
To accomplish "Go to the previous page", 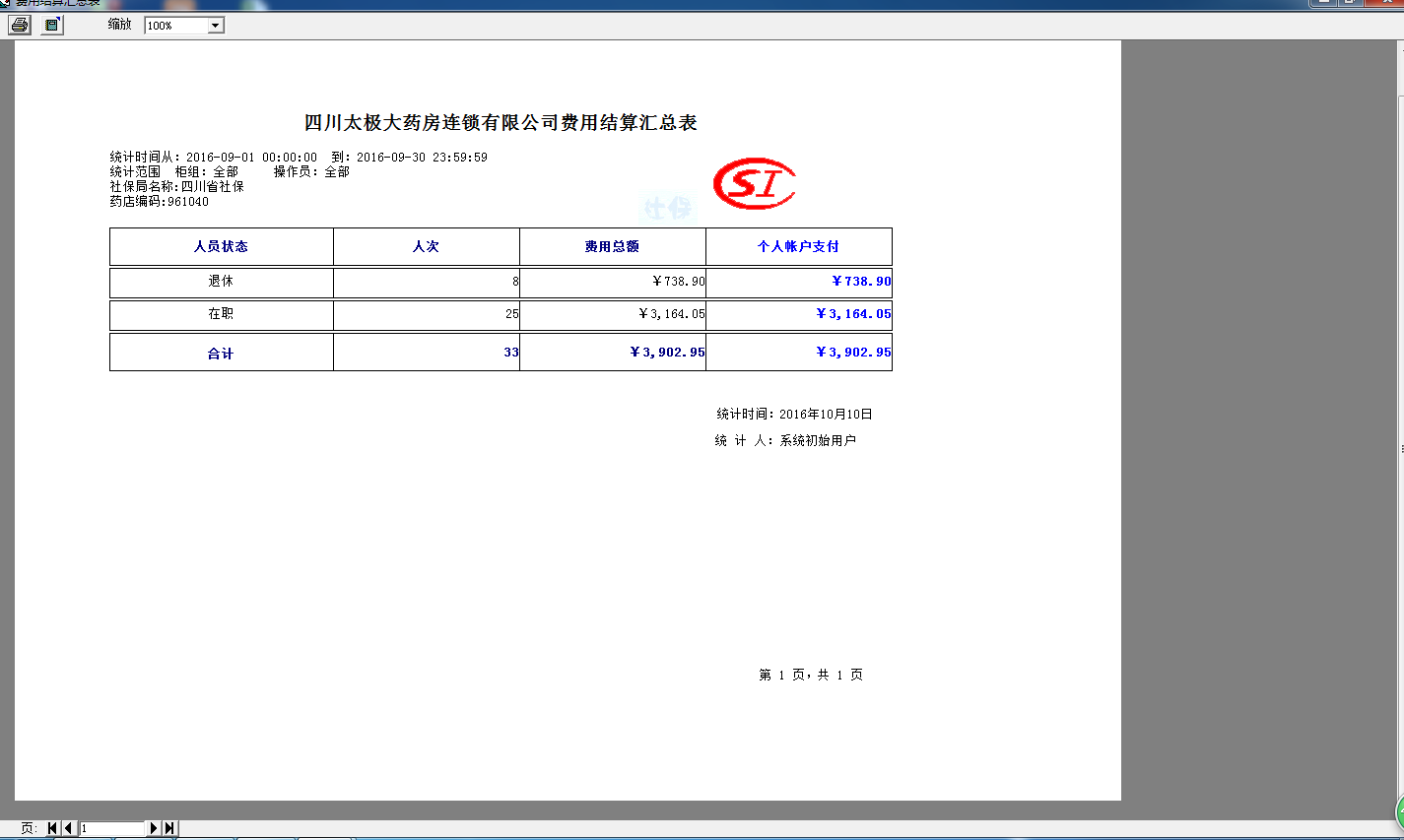I will coord(68,828).
